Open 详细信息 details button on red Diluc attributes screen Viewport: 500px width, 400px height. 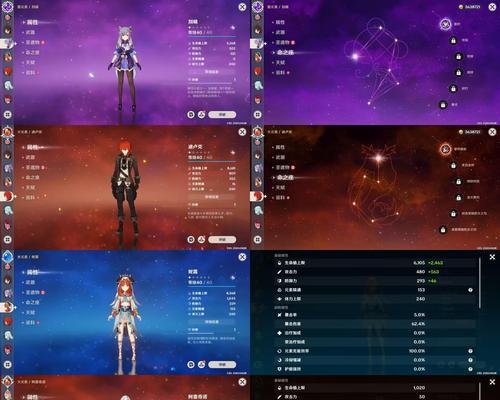pyautogui.click(x=212, y=197)
